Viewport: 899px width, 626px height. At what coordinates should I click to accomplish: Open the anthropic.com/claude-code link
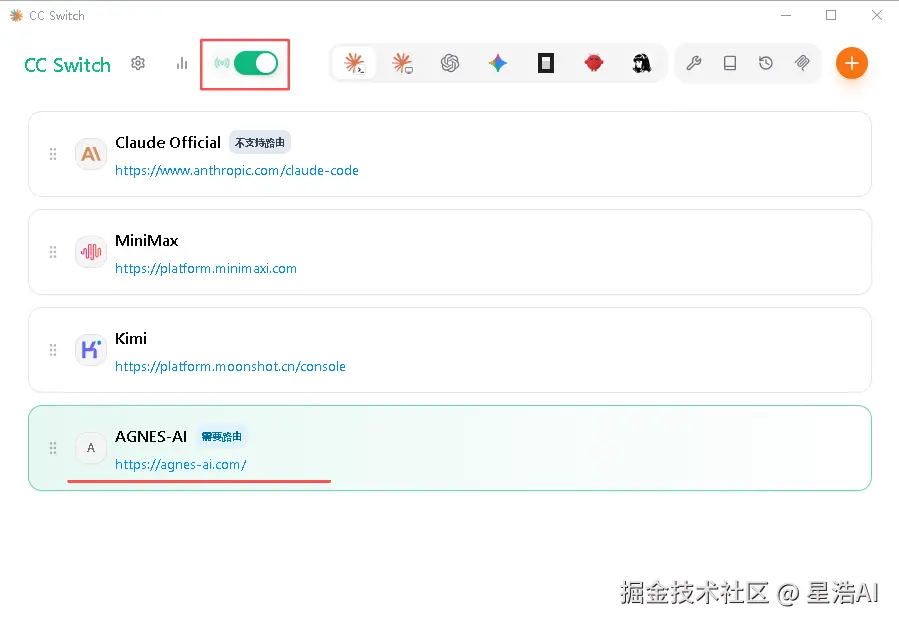[x=237, y=171]
